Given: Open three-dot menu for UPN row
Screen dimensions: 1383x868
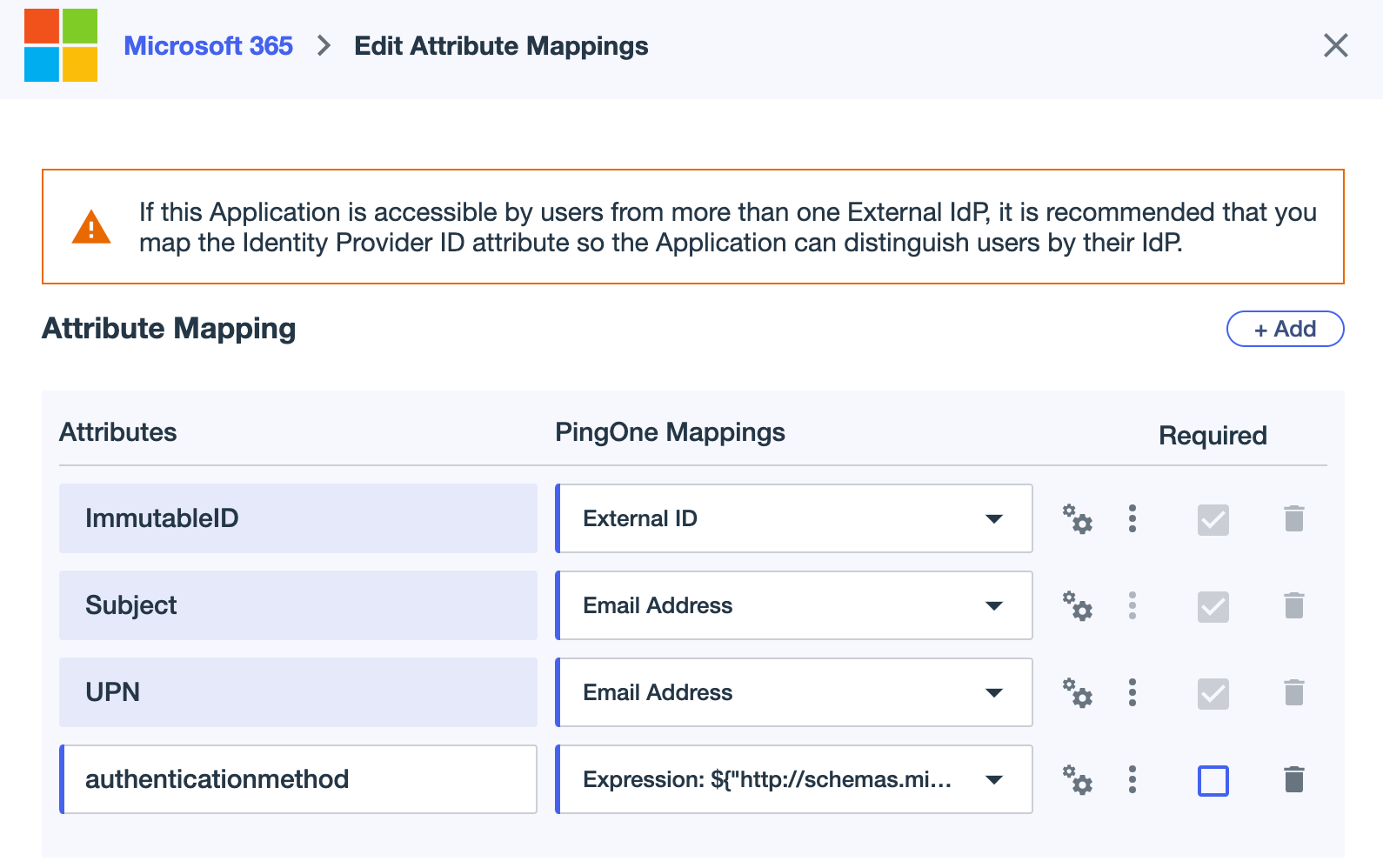Looking at the screenshot, I should [1132, 692].
